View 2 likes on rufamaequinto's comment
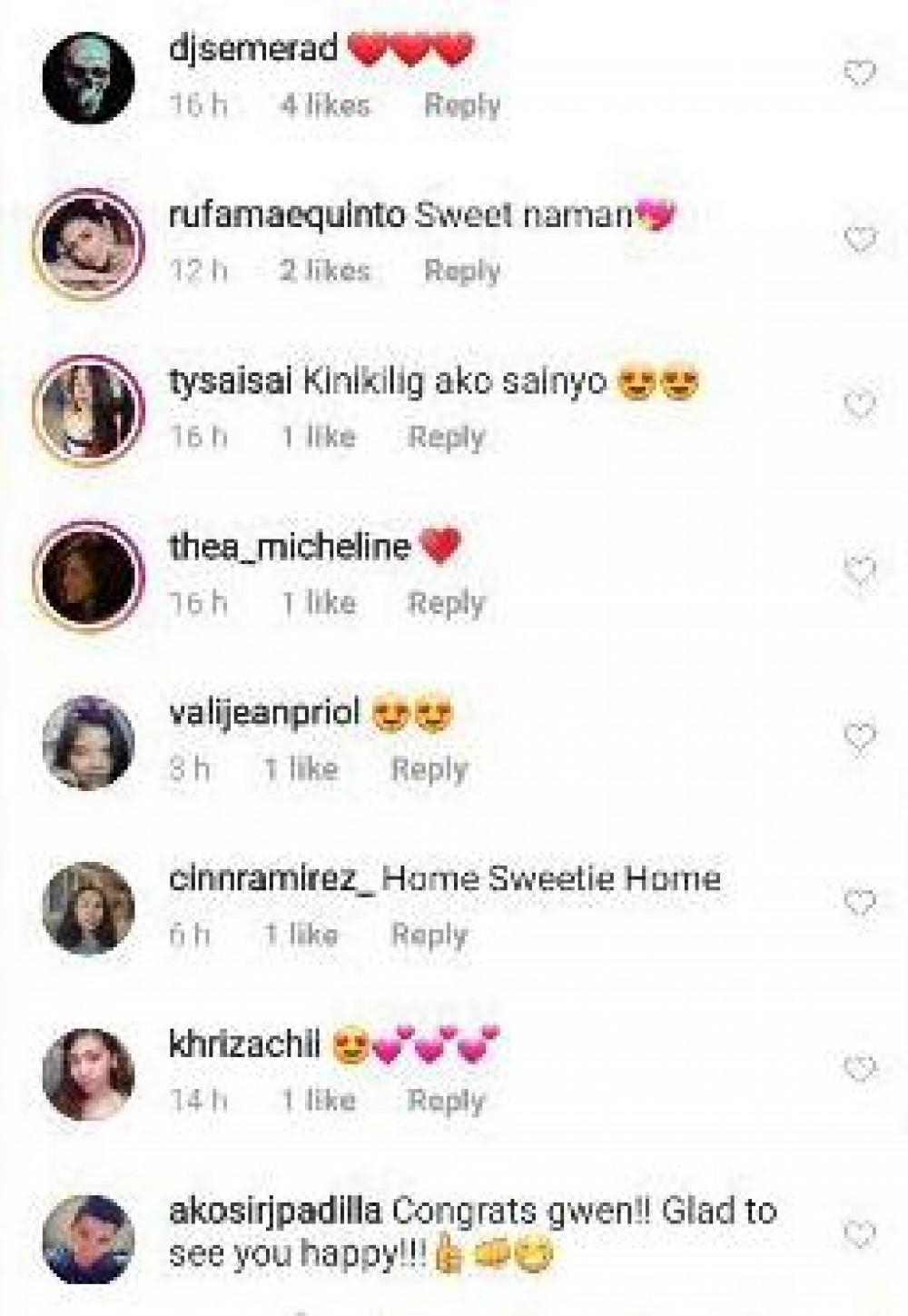The image size is (908, 1316). 325,271
